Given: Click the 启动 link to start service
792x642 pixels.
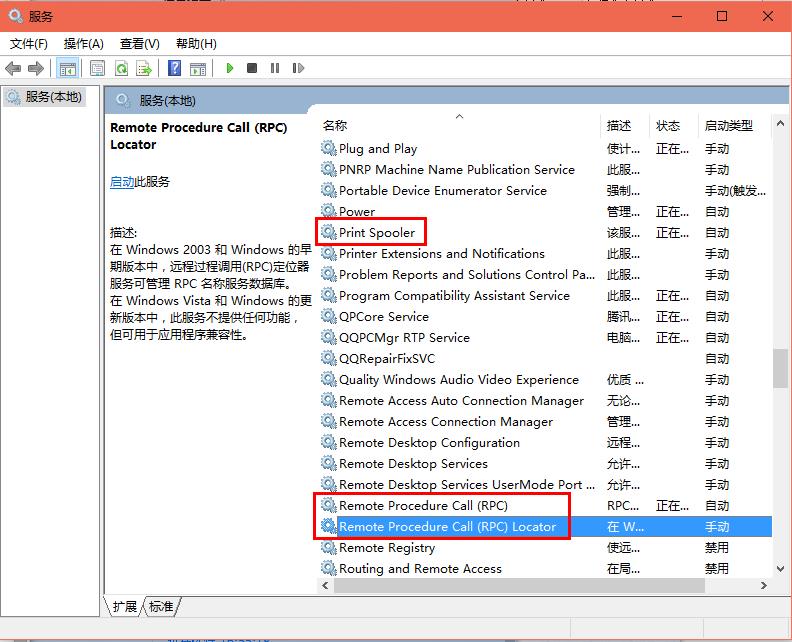Looking at the screenshot, I should [x=122, y=182].
